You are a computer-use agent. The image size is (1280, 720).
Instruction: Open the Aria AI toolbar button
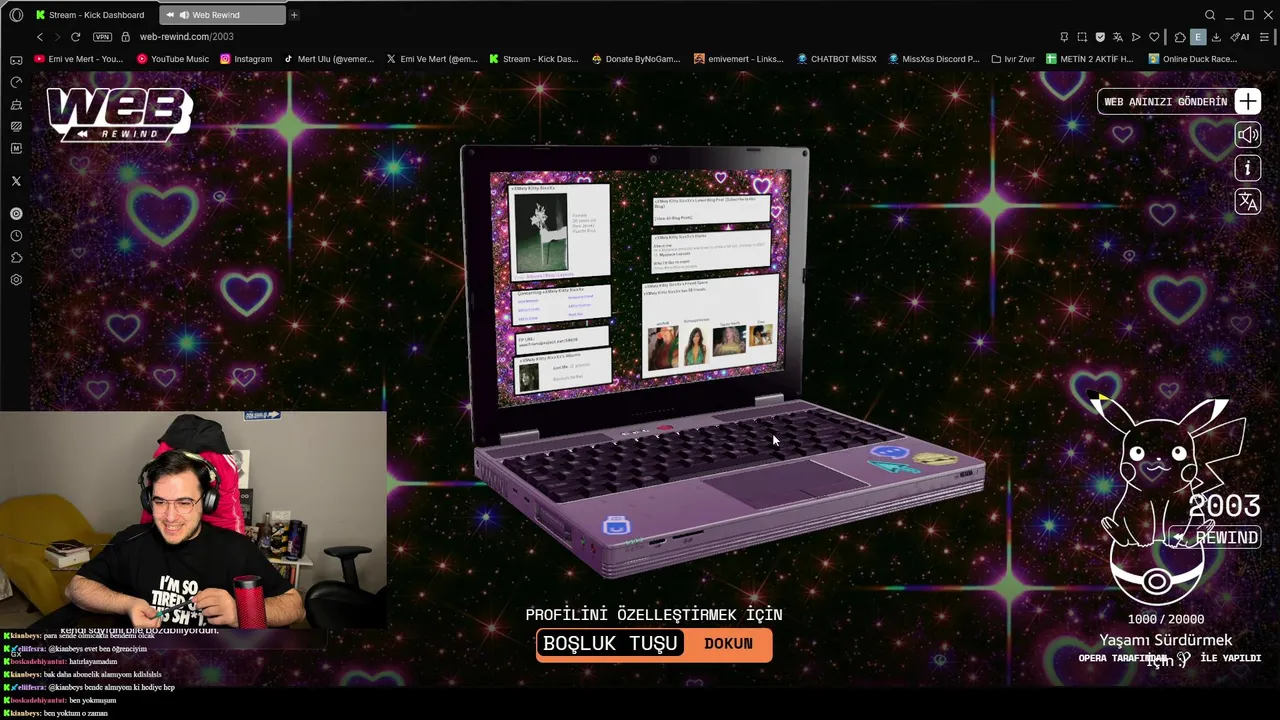pyautogui.click(x=1240, y=37)
